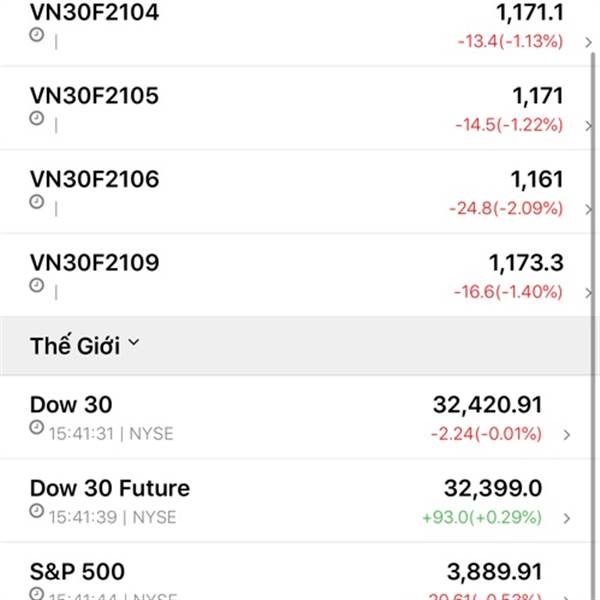600x600 pixels.
Task: Open VN30F2104 details via right chevron
Action: click(589, 42)
